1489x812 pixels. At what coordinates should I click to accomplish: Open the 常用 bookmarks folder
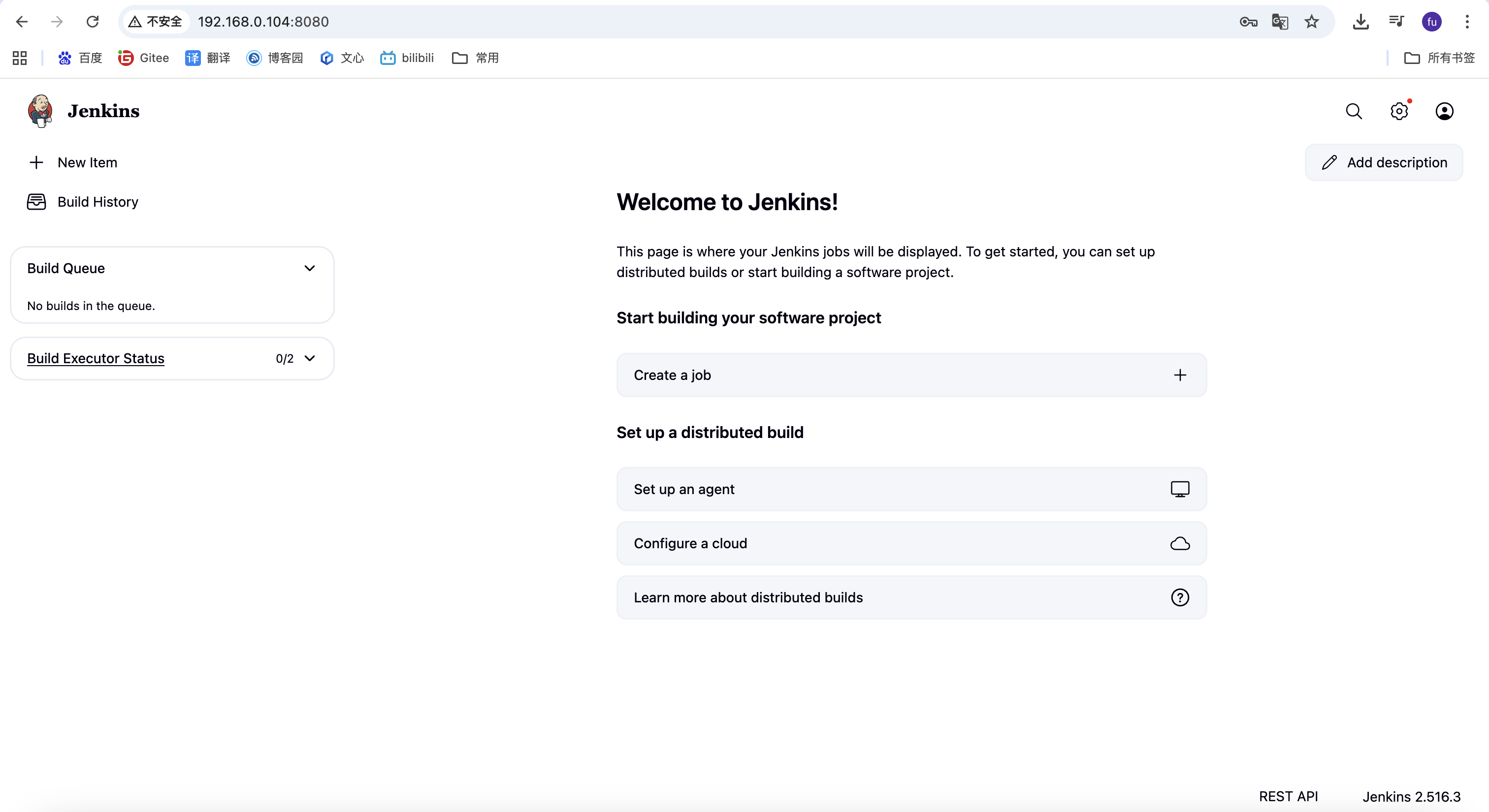474,58
